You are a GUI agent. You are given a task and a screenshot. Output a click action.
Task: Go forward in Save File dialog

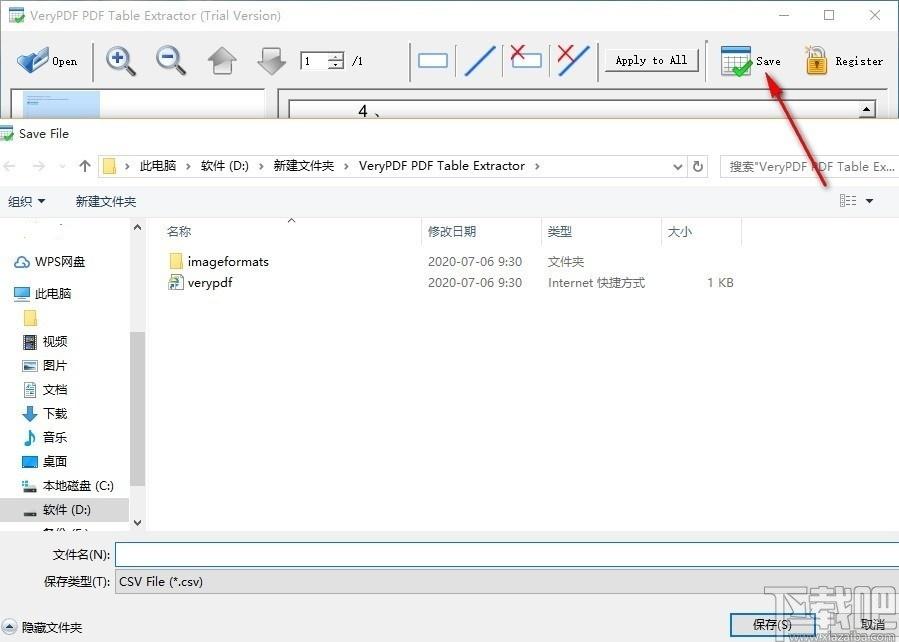click(38, 166)
